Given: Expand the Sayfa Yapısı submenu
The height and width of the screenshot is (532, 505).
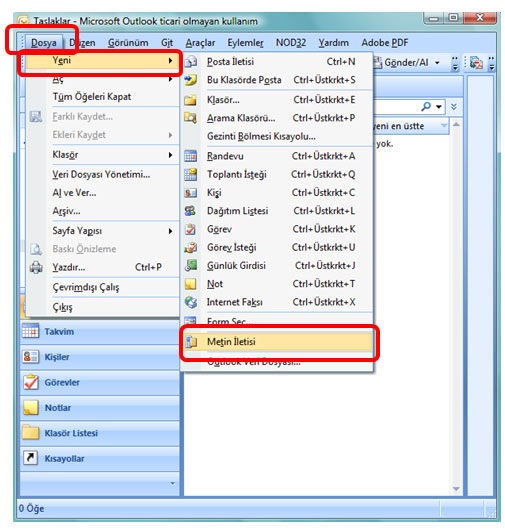Looking at the screenshot, I should point(170,231).
